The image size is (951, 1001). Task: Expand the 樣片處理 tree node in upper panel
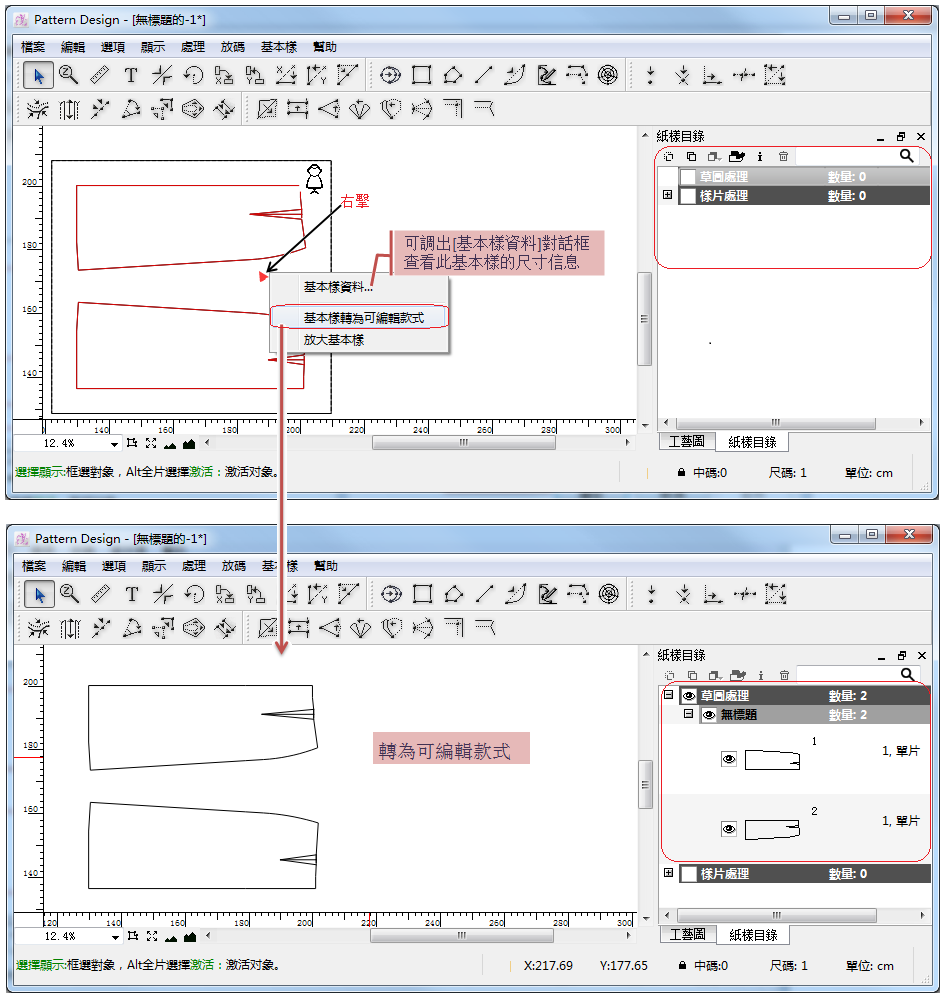[x=667, y=196]
